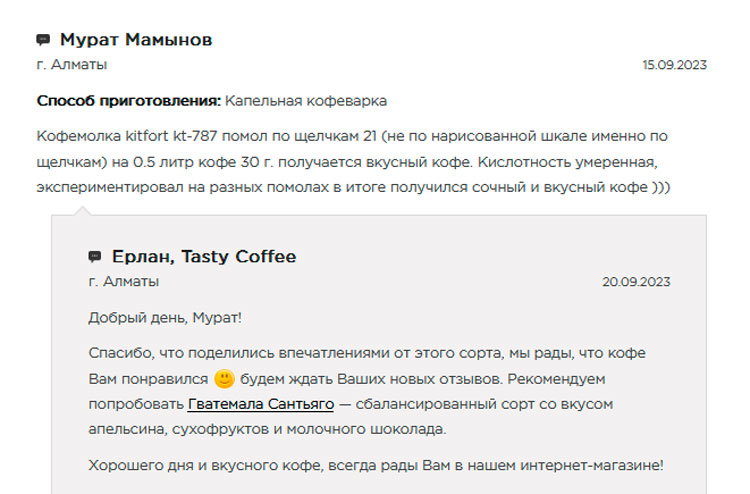Click the Способ приготовления label
Image resolution: width=750 pixels, height=494 pixels.
point(129,101)
